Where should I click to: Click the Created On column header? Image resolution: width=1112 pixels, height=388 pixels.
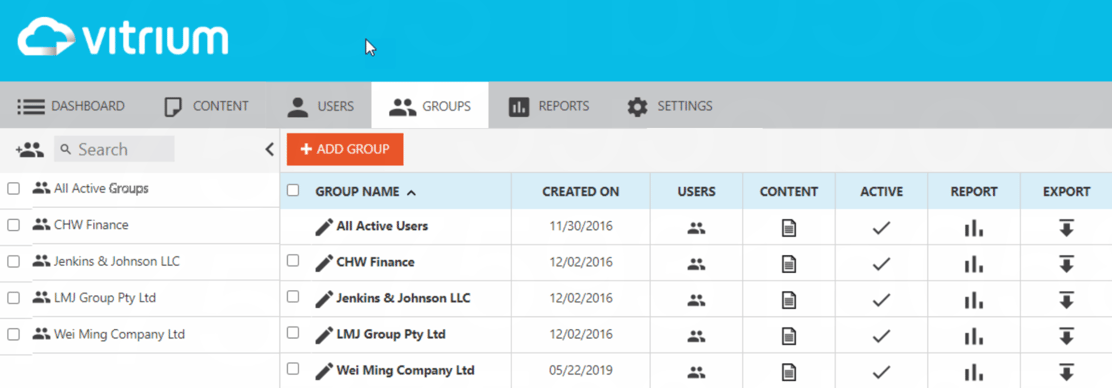point(581,192)
